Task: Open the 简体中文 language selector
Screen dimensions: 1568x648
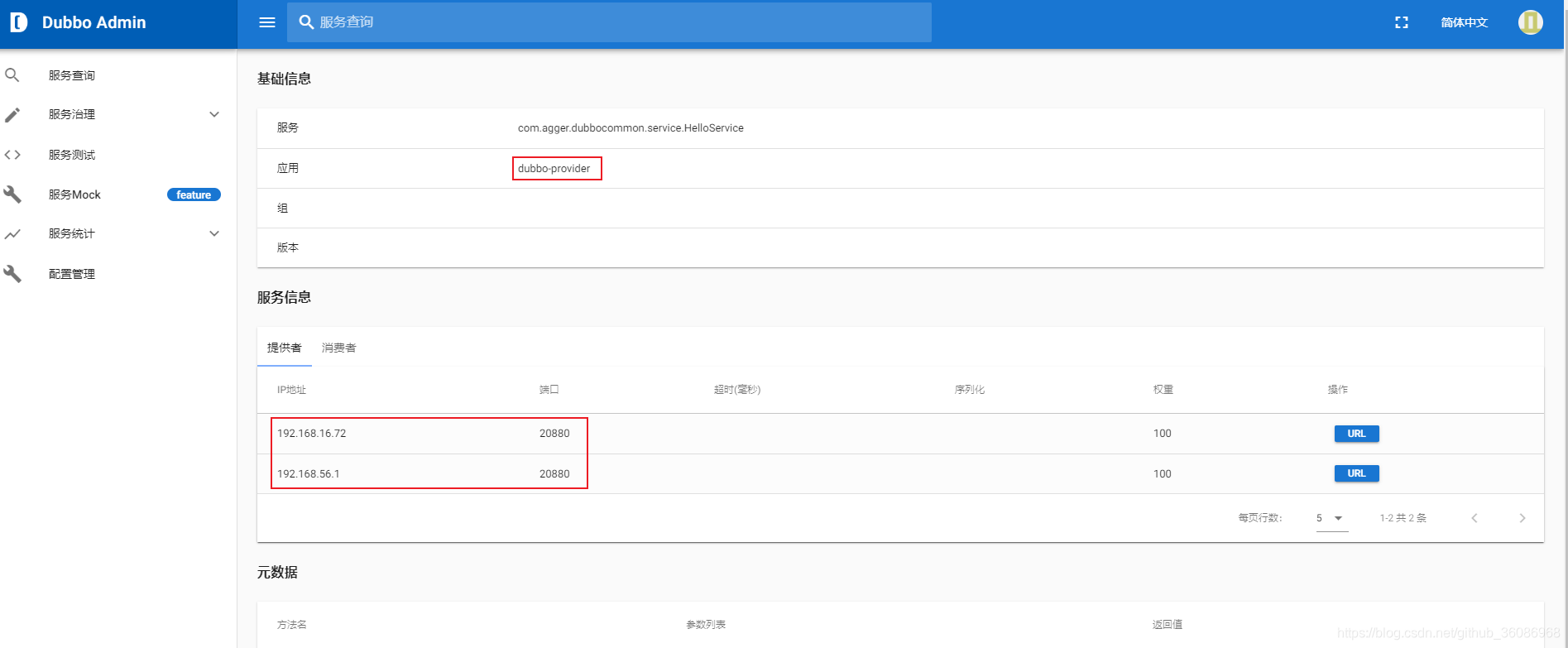Action: (1465, 22)
